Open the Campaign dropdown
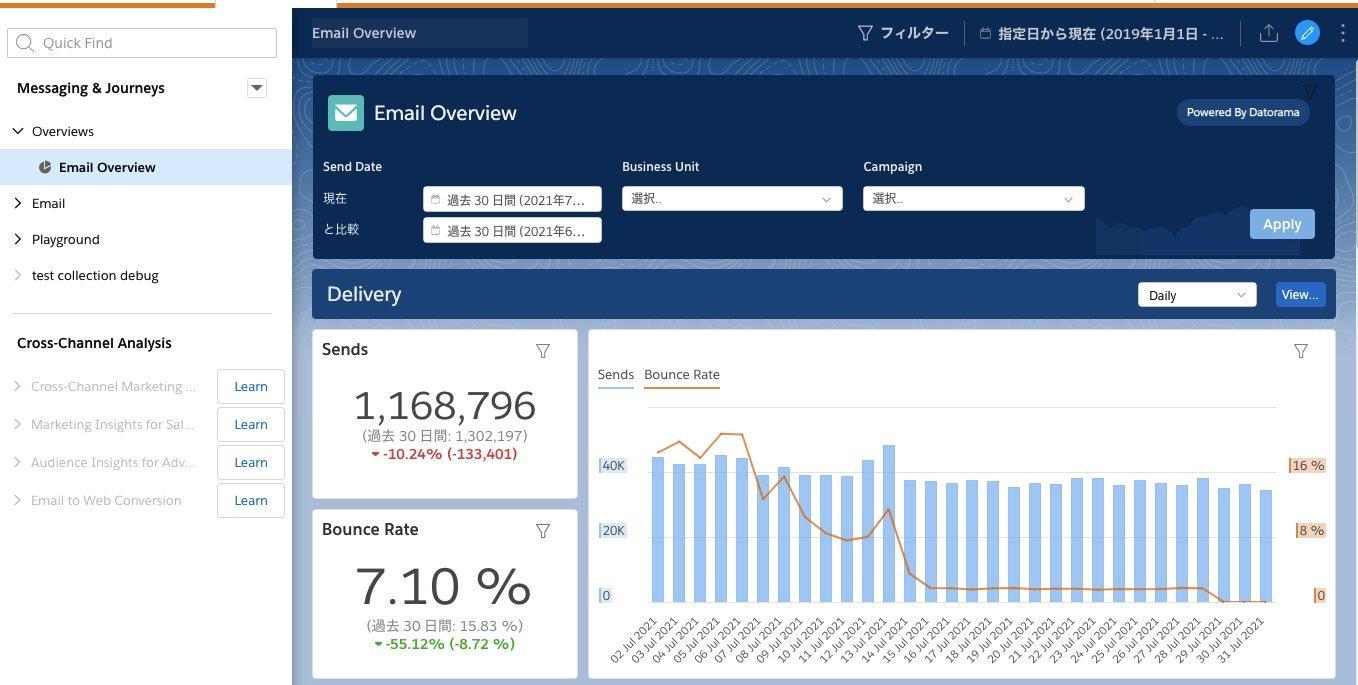This screenshot has height=685, width=1358. click(x=974, y=199)
